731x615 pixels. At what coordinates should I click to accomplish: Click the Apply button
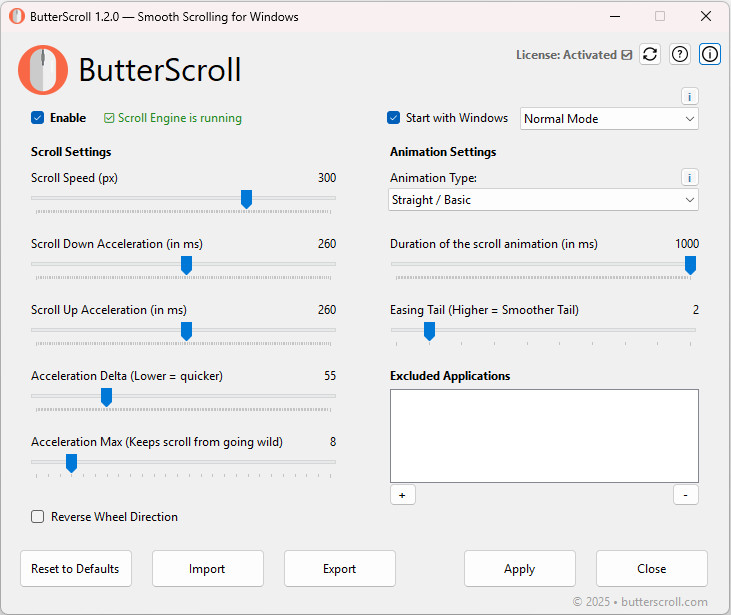(x=520, y=569)
